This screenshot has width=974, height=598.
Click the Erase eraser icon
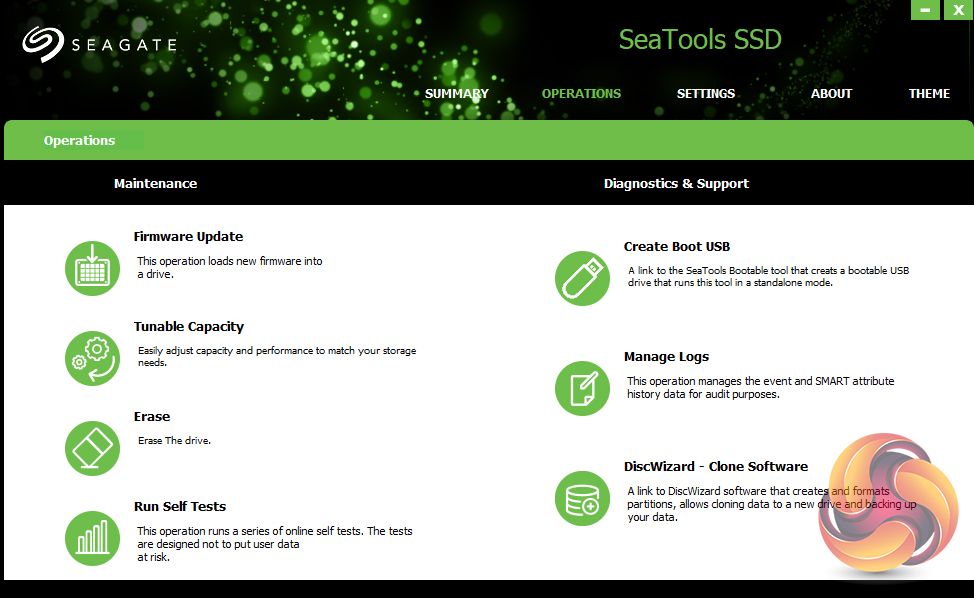(93, 448)
